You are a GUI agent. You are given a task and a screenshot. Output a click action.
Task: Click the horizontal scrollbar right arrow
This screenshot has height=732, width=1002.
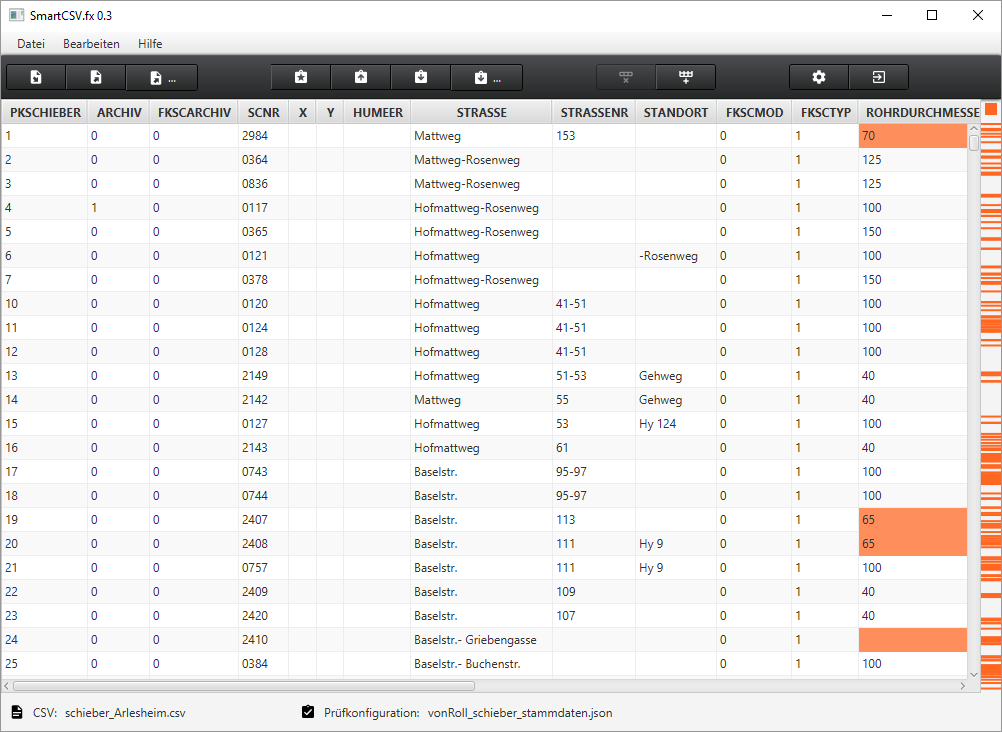click(961, 686)
